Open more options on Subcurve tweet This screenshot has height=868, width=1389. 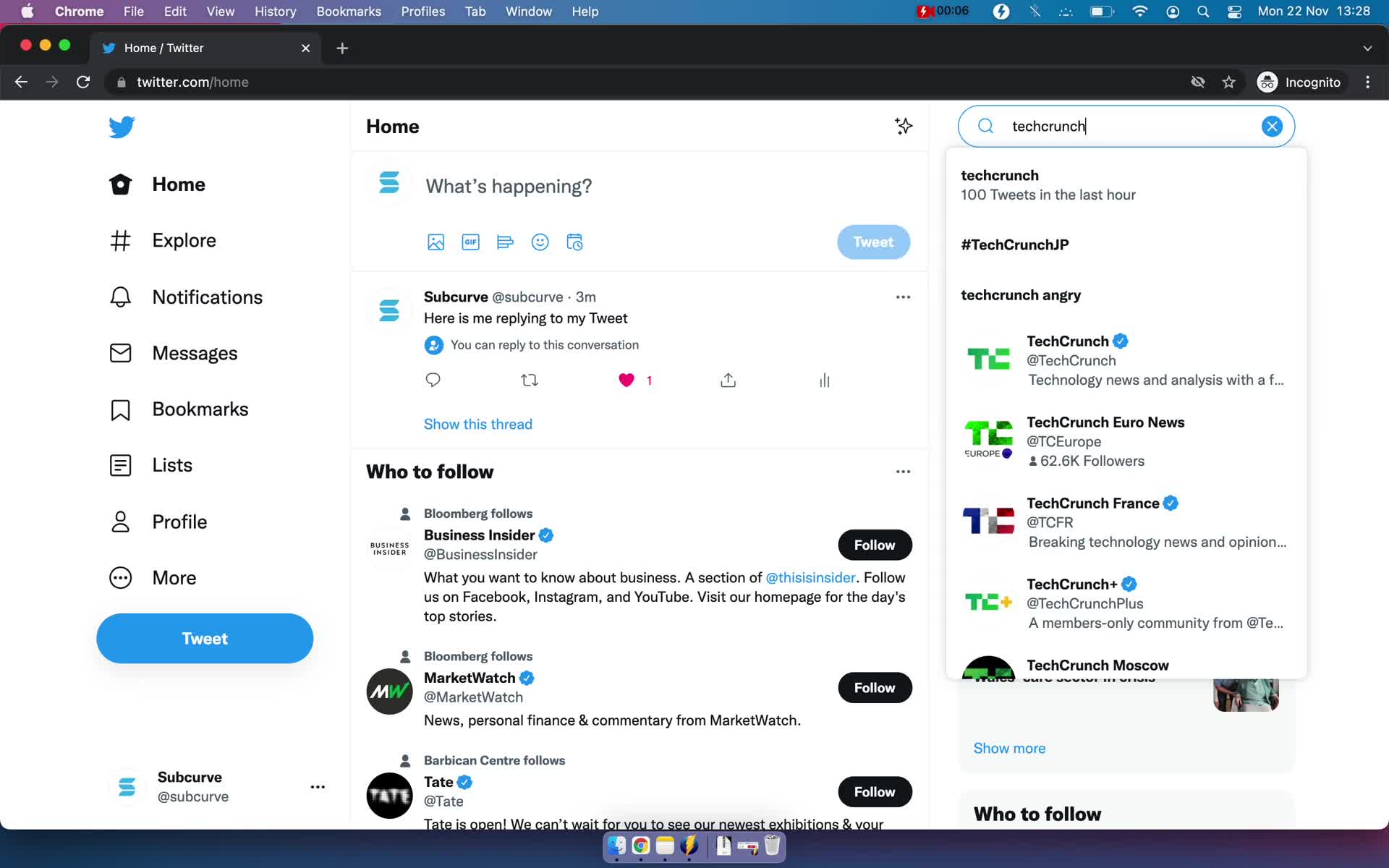pos(903,297)
